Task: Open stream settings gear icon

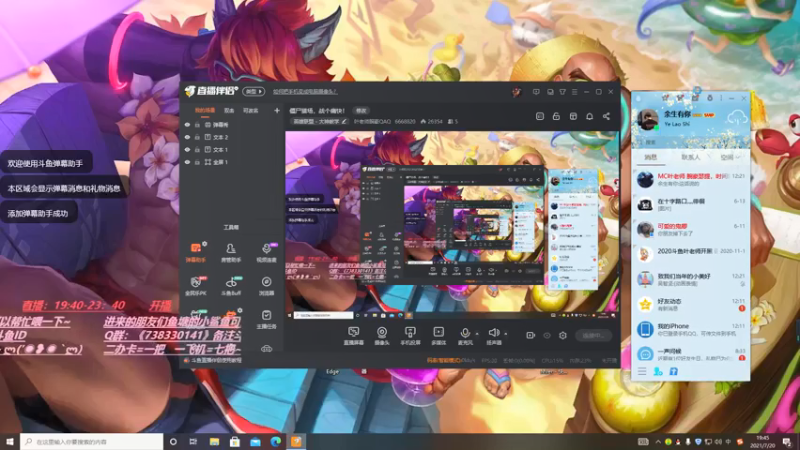Action: 563,335
